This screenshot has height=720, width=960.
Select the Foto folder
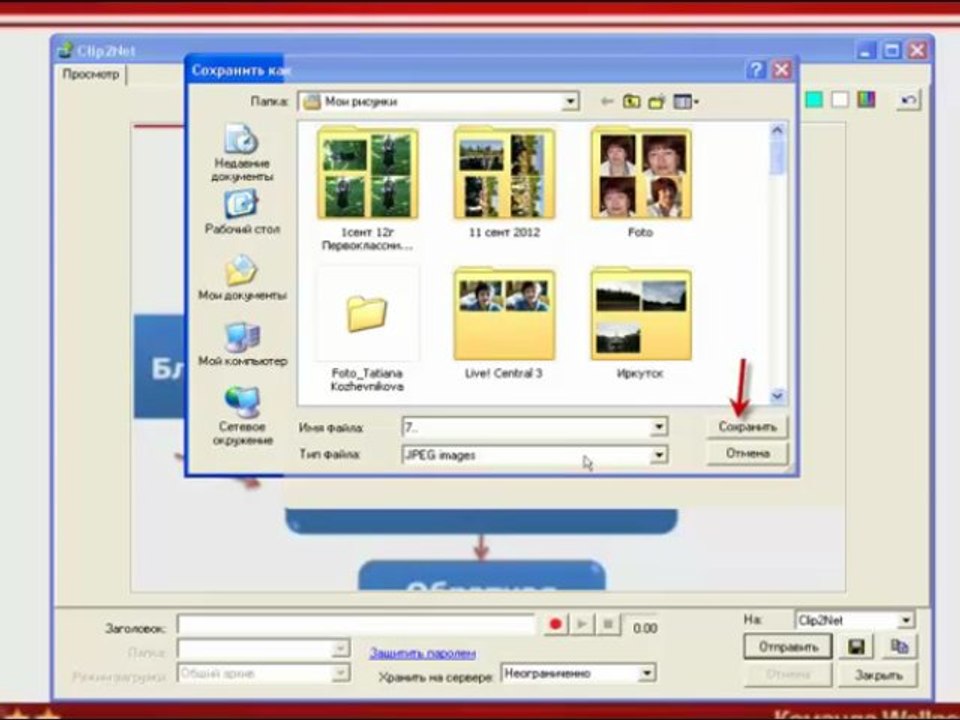click(x=640, y=182)
